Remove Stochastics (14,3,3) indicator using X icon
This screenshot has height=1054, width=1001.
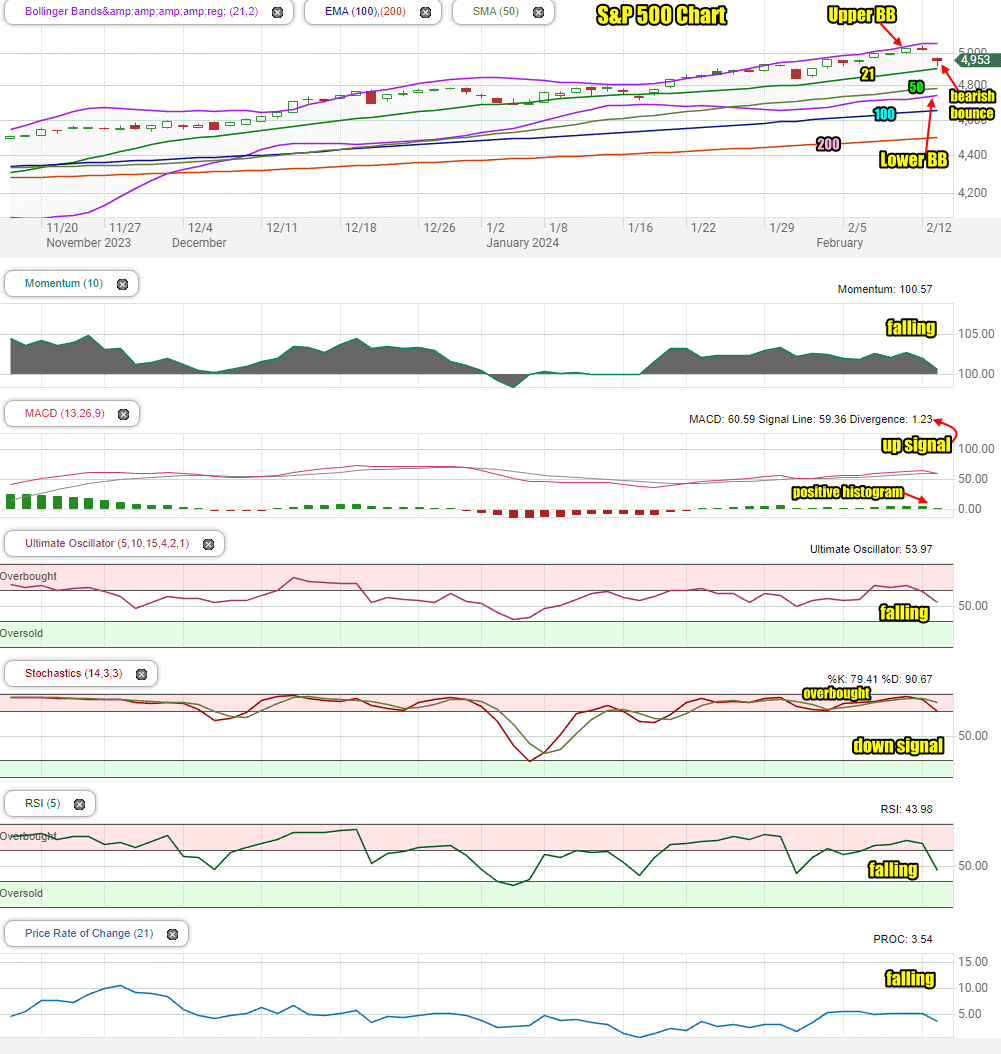142,674
